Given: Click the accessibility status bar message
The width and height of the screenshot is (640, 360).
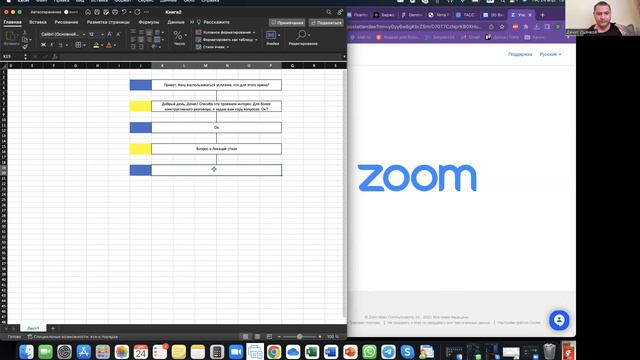Looking at the screenshot, I should pos(73,337).
